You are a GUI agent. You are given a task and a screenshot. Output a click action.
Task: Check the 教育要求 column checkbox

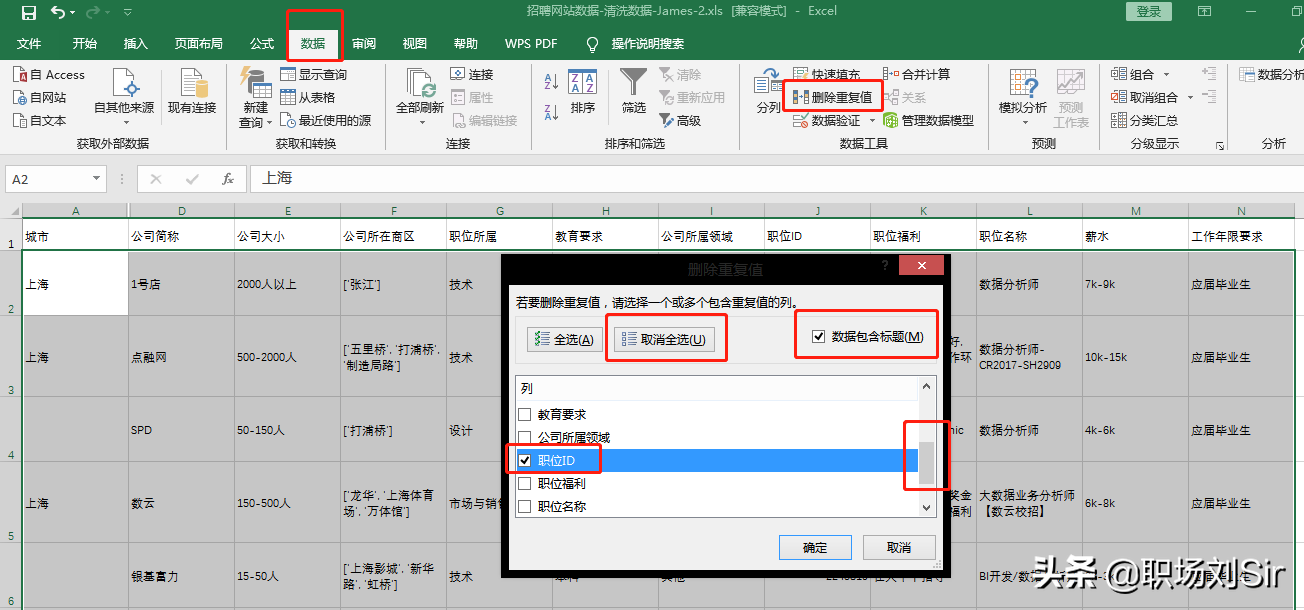coord(524,415)
